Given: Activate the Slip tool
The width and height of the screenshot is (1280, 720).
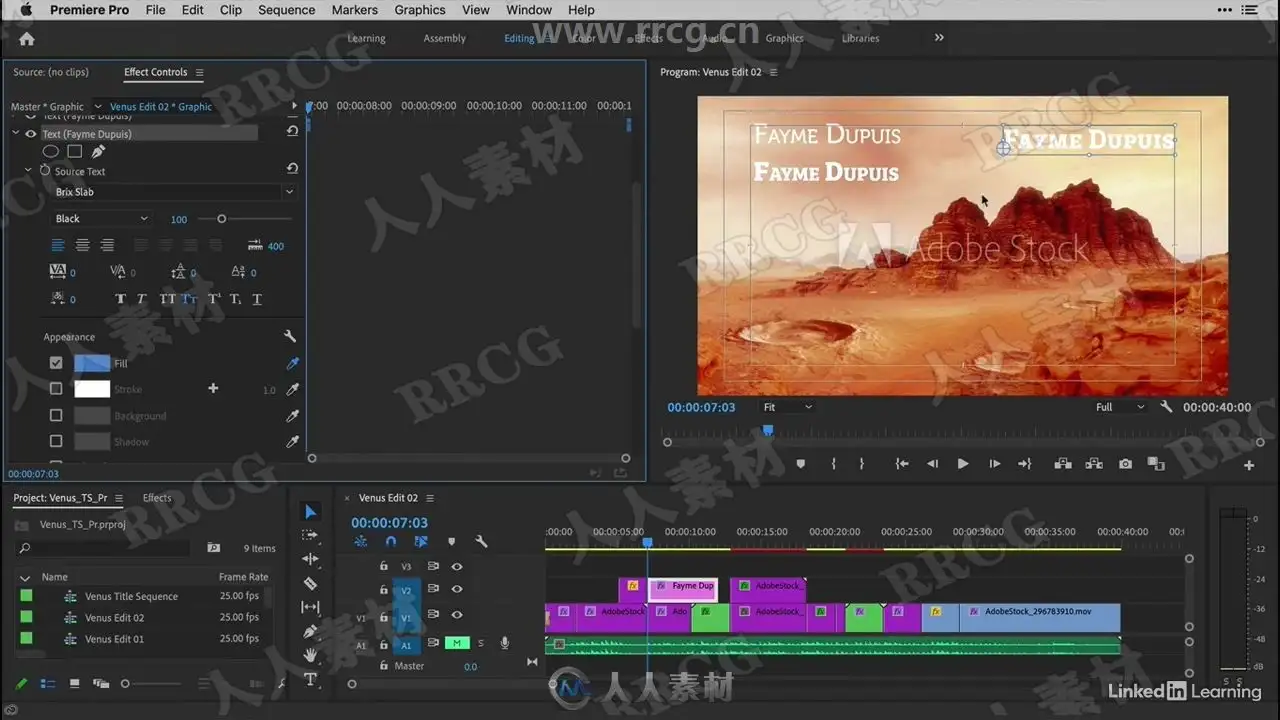Looking at the screenshot, I should 310,607.
